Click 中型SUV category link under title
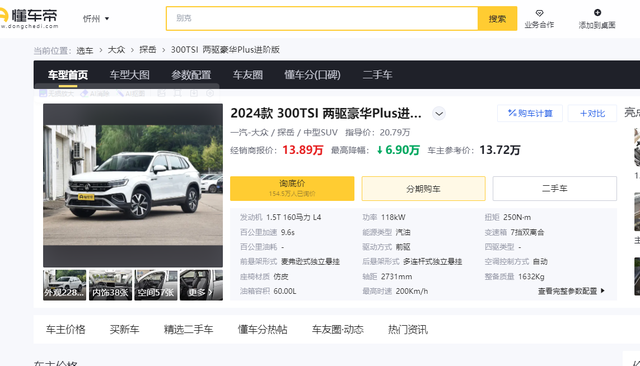Image resolution: width=640 pixels, height=366 pixels. point(320,132)
